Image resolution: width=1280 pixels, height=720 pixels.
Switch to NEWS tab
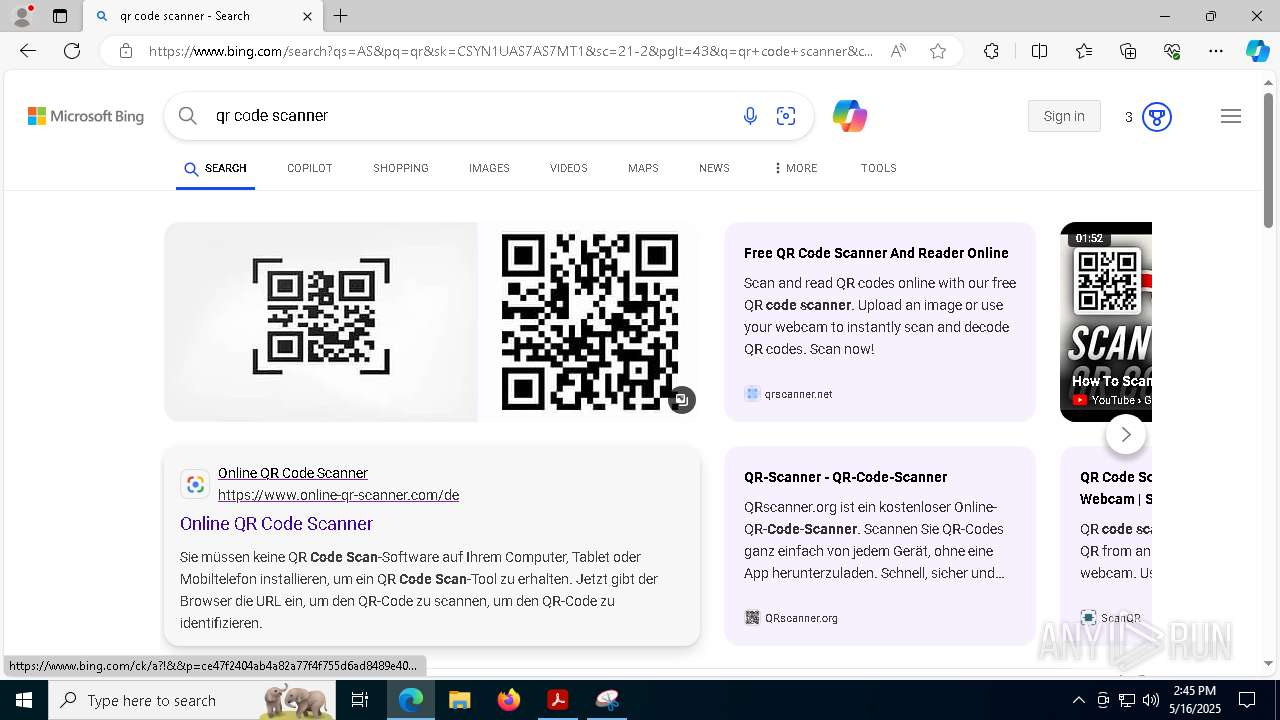[x=714, y=168]
